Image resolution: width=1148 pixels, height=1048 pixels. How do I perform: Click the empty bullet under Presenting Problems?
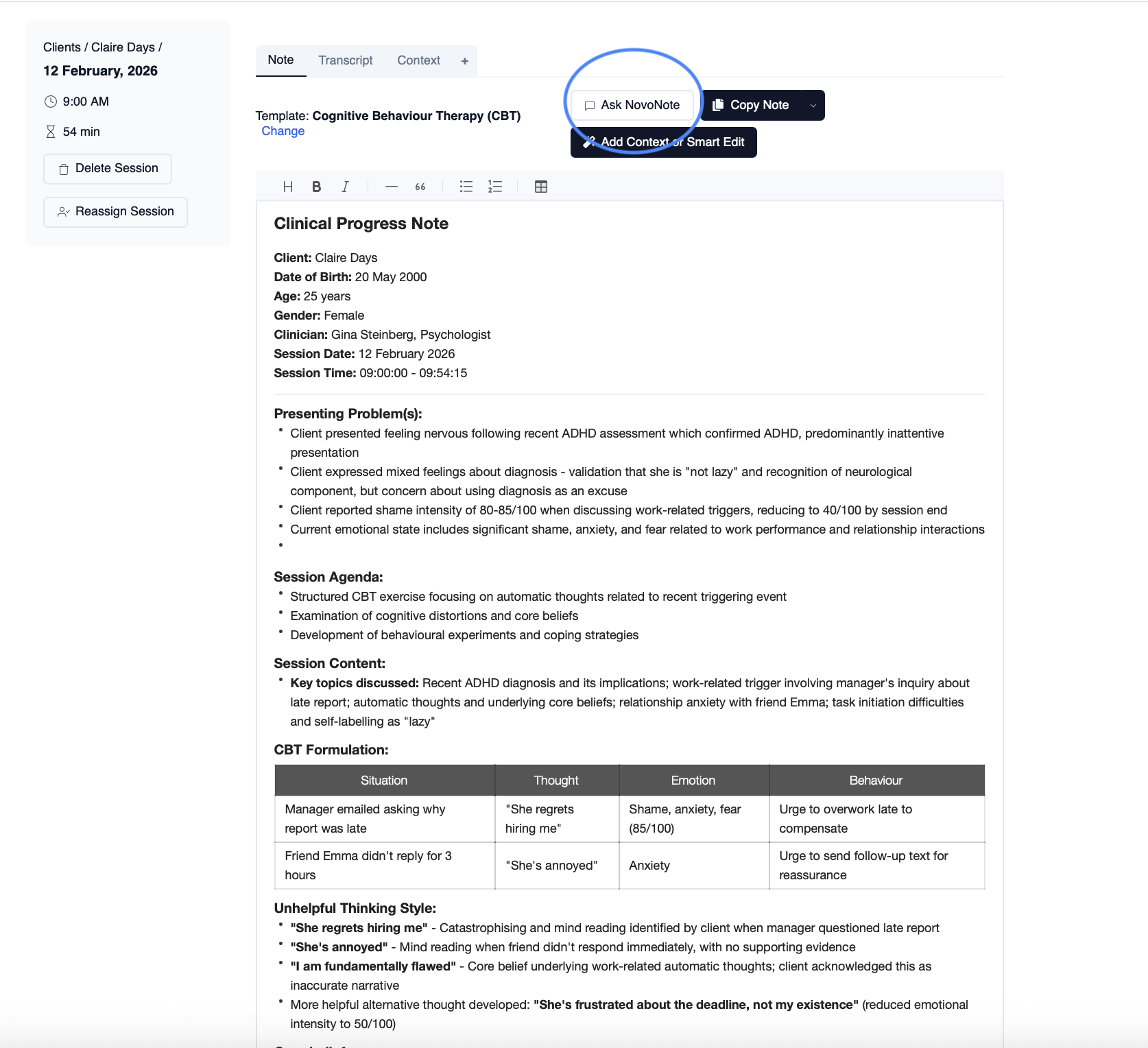click(x=281, y=546)
